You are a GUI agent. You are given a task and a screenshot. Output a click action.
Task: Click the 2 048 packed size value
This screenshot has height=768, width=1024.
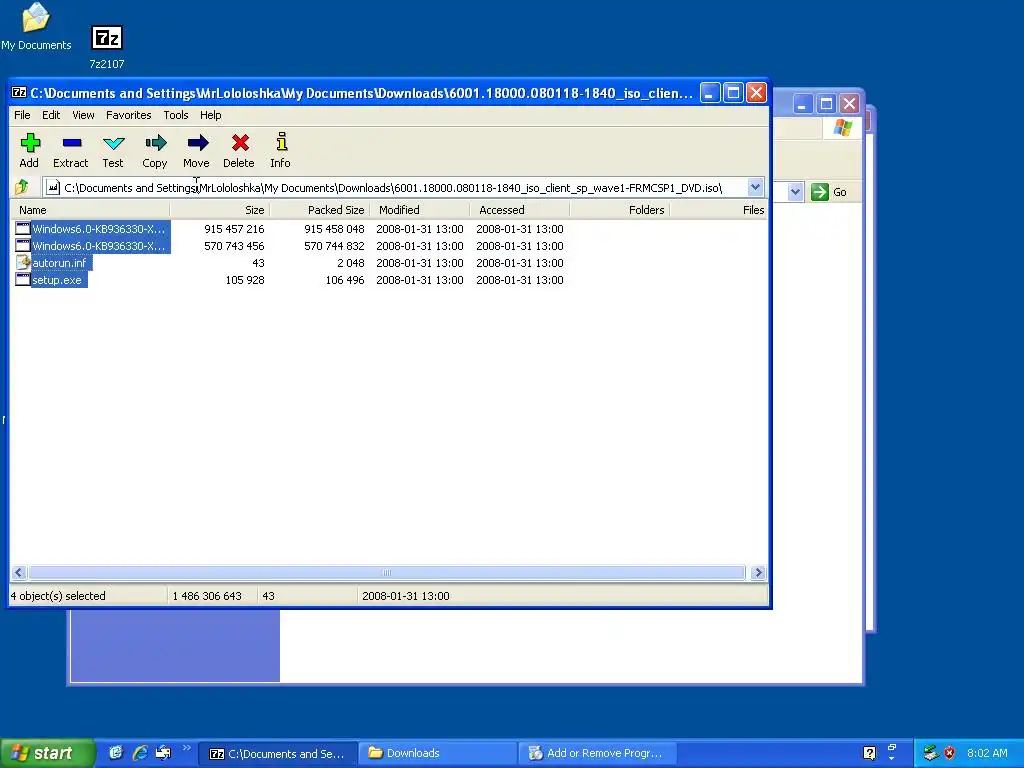pyautogui.click(x=350, y=263)
